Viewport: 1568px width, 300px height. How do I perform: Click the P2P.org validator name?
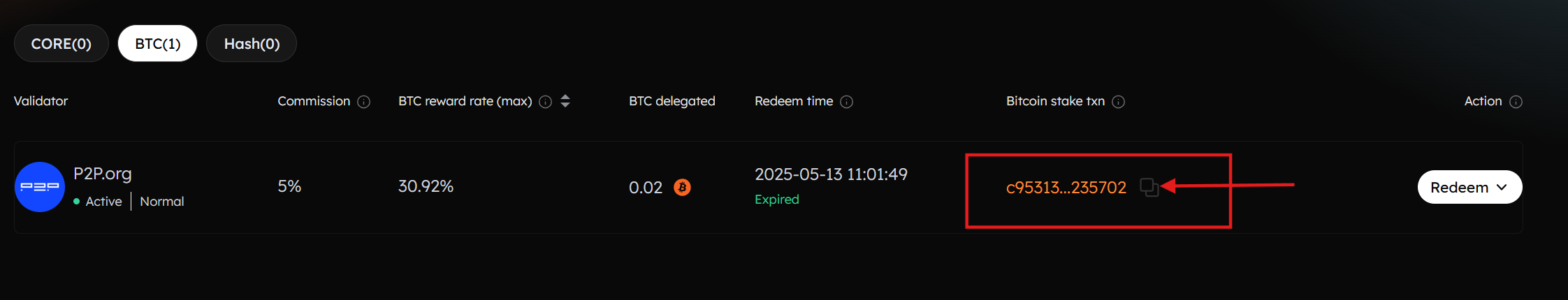(103, 173)
